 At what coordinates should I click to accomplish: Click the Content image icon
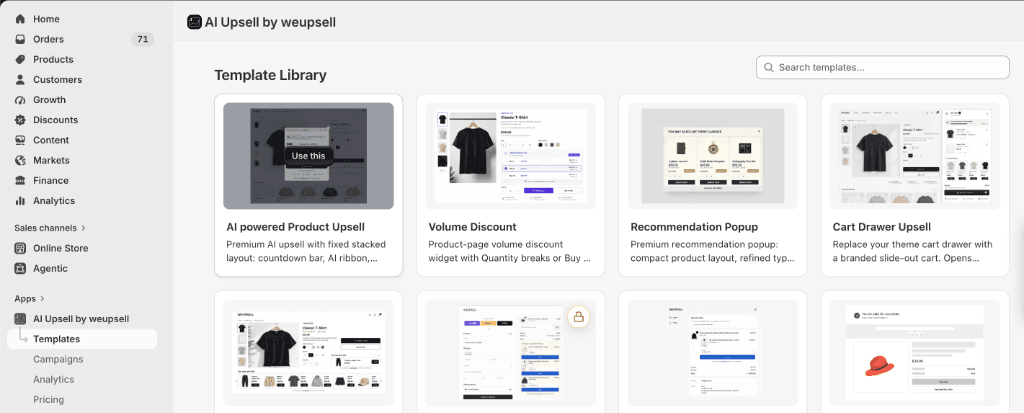[20, 140]
